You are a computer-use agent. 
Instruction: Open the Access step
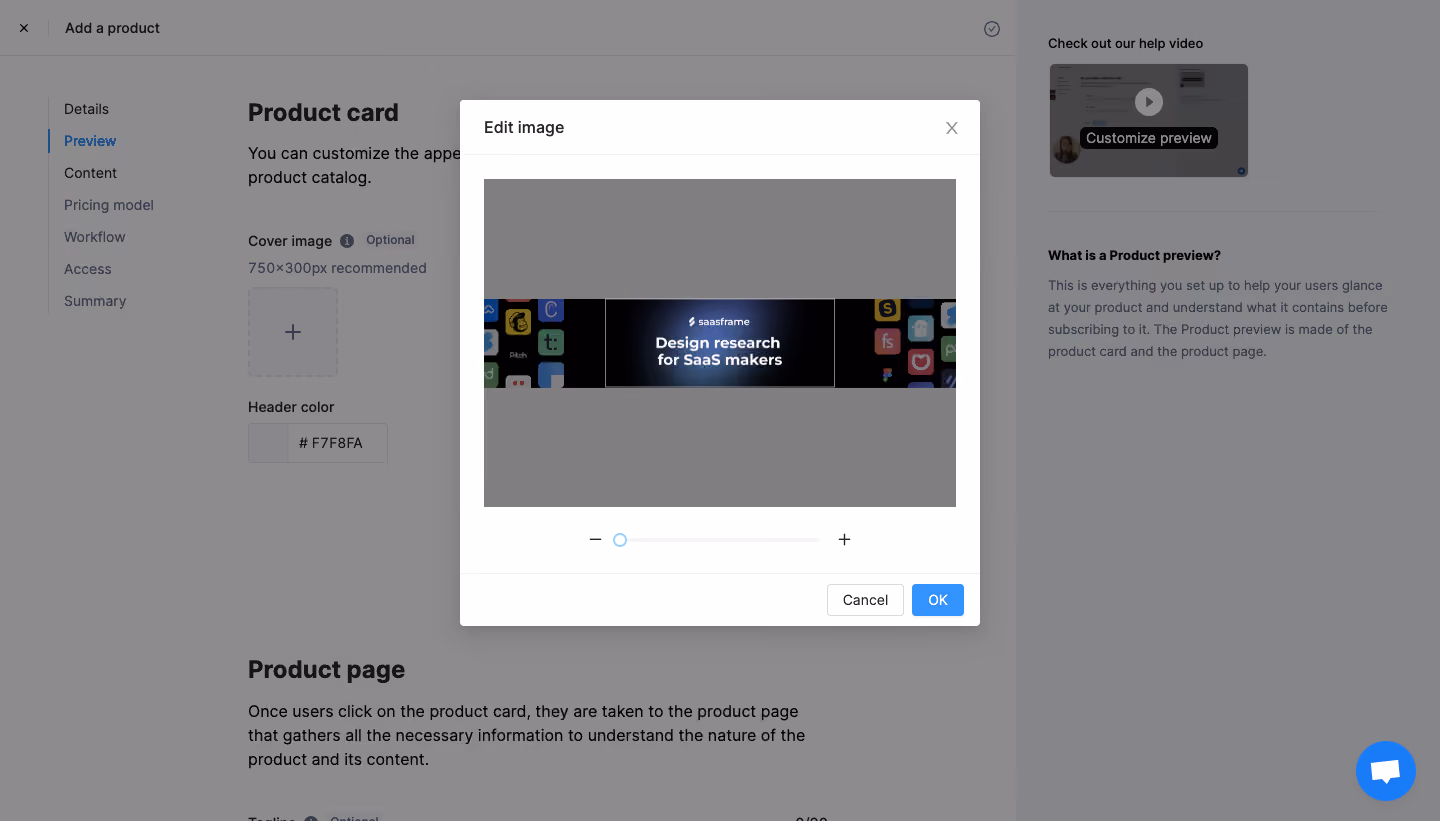pos(88,269)
